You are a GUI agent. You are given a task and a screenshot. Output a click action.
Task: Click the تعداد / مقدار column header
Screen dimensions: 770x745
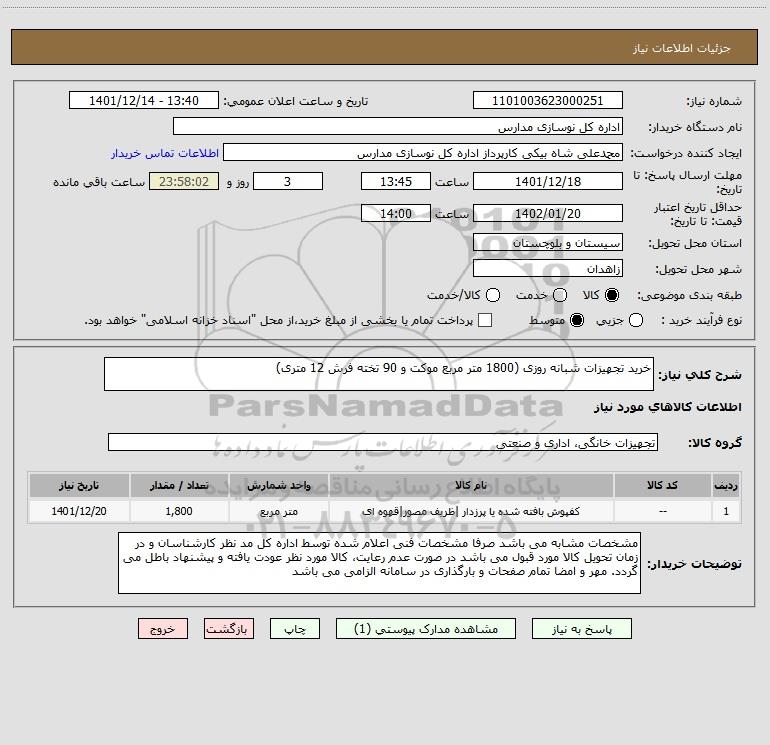coord(179,485)
